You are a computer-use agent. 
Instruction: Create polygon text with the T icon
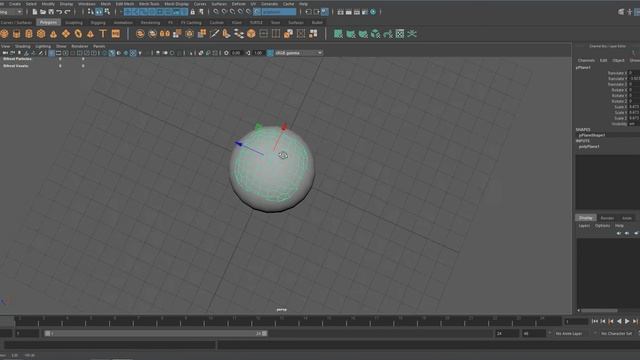coord(103,34)
